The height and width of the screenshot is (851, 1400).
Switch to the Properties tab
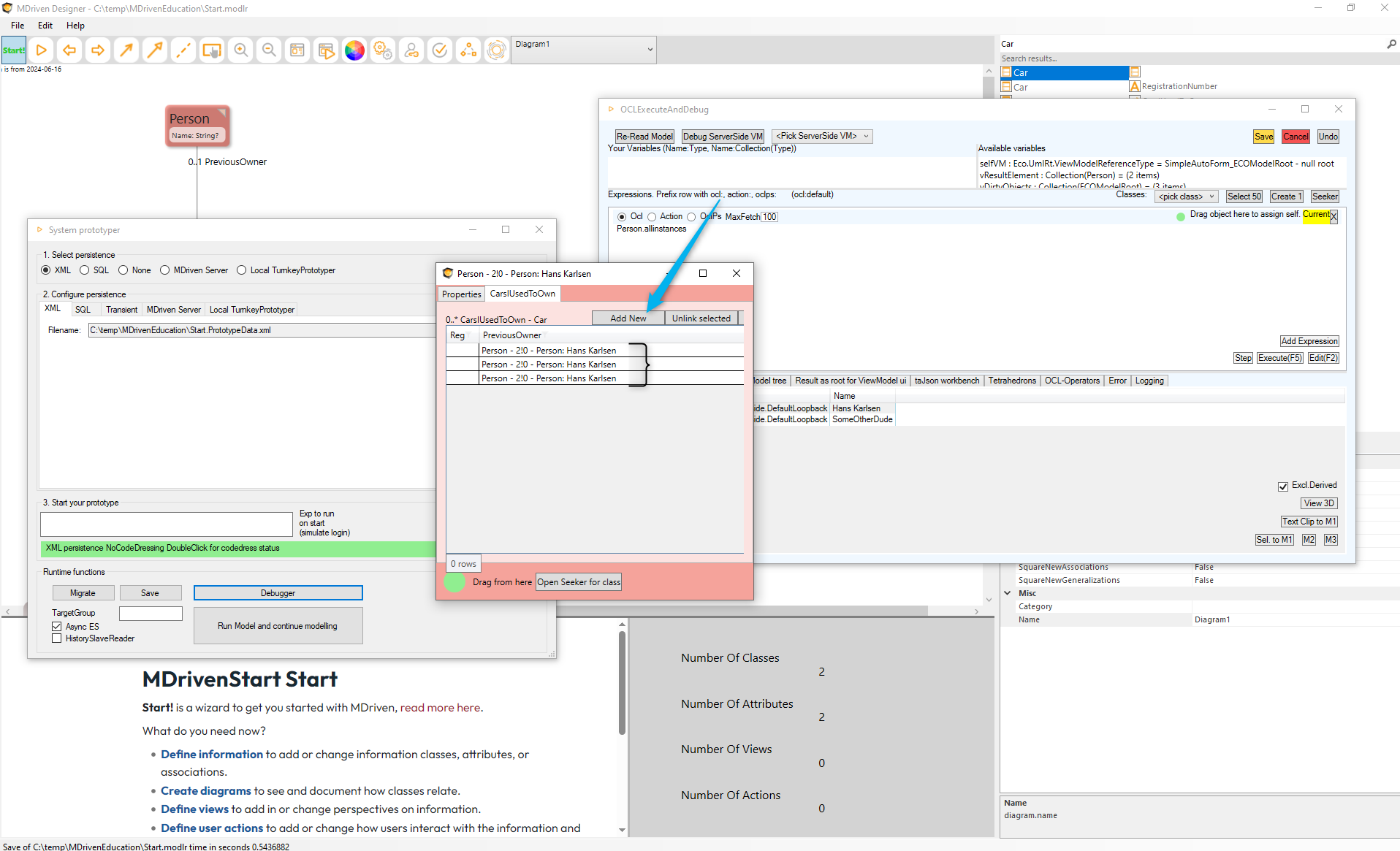(461, 294)
